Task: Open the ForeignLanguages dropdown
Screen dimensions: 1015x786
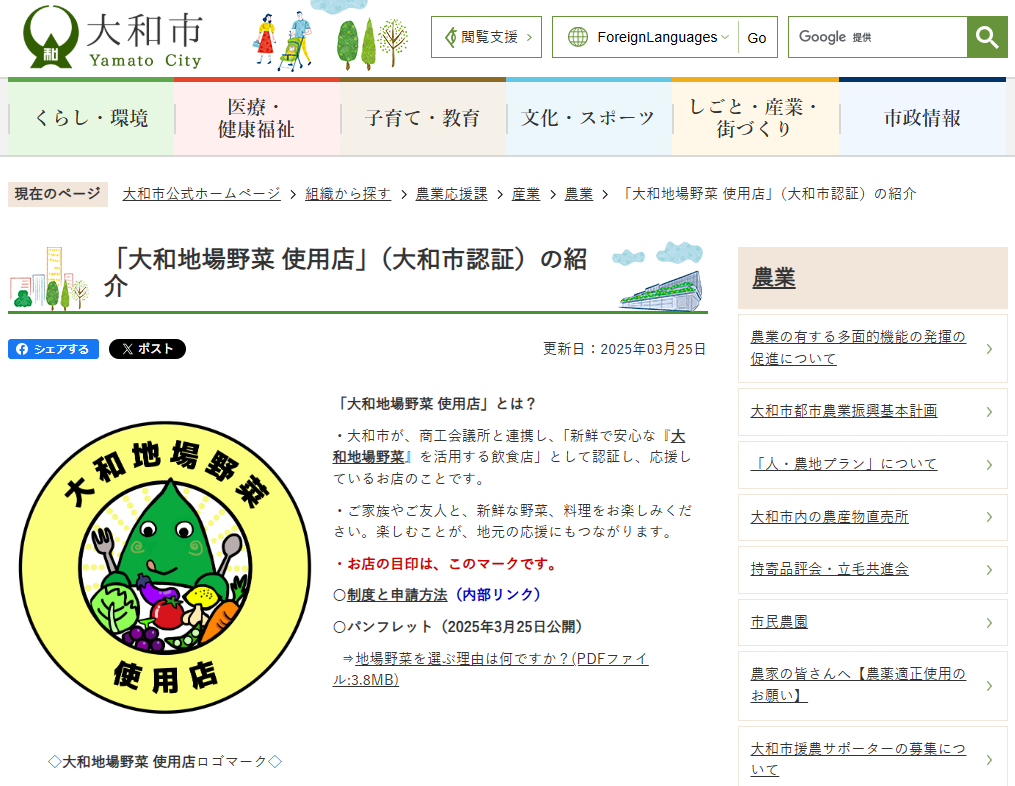Action: tap(663, 38)
